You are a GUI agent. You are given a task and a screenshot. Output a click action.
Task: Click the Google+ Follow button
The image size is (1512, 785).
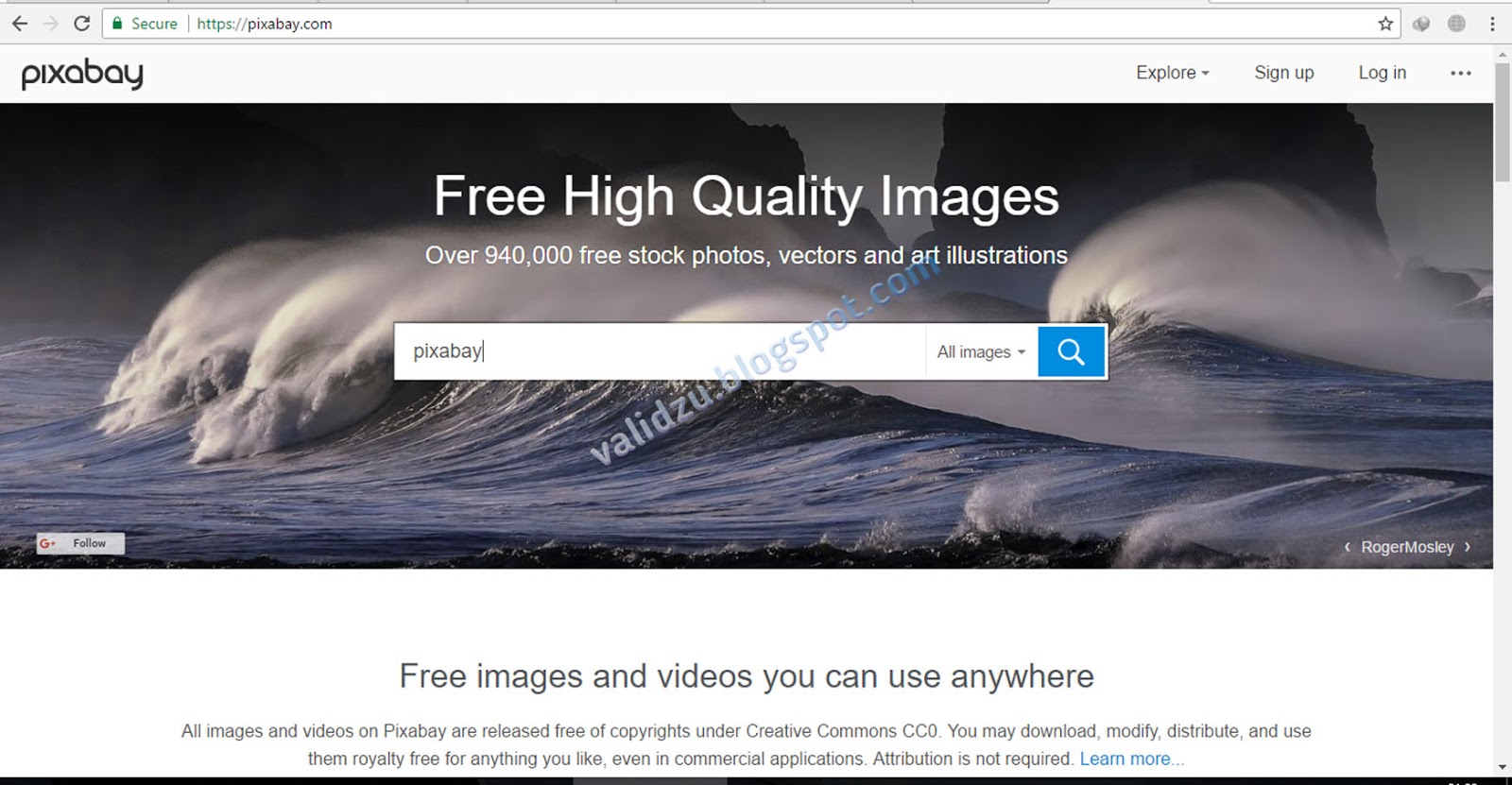coord(80,543)
